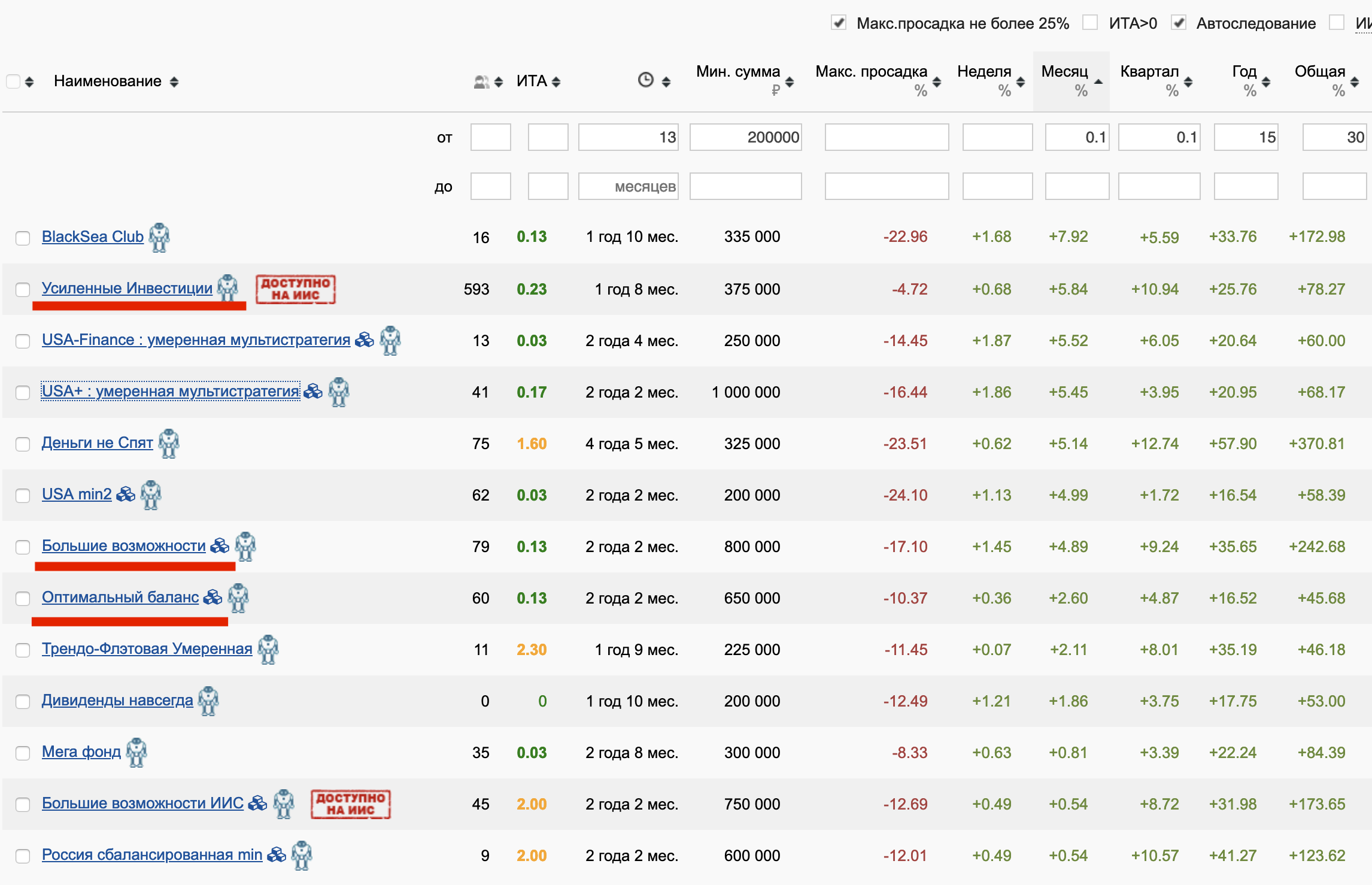Open the Трендо-Флэтовая Умеренная link

(147, 648)
